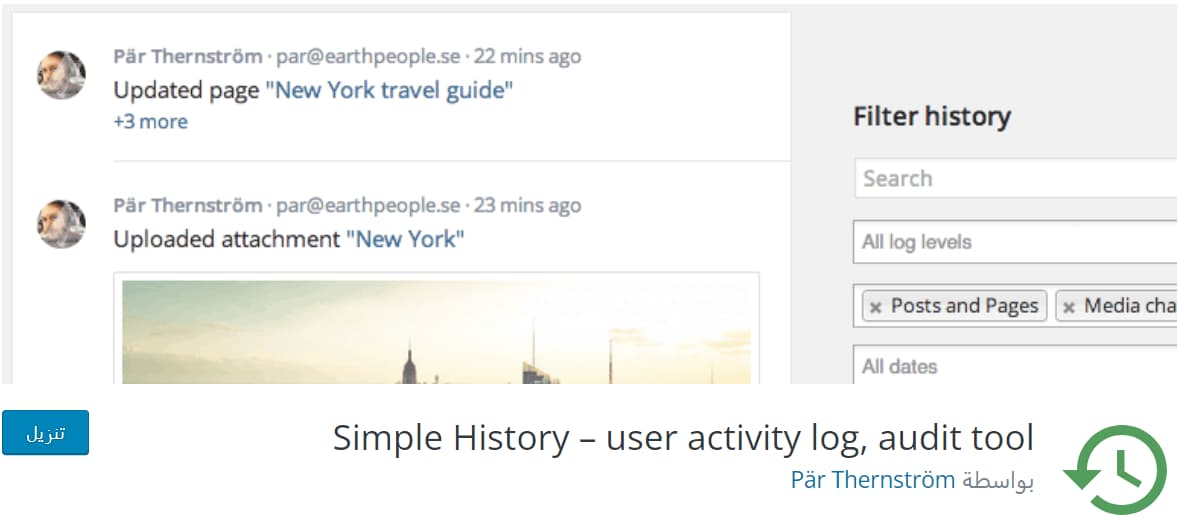This screenshot has height=518, width=1178.
Task: Click the 23 mins ago timestamp
Action: click(527, 206)
